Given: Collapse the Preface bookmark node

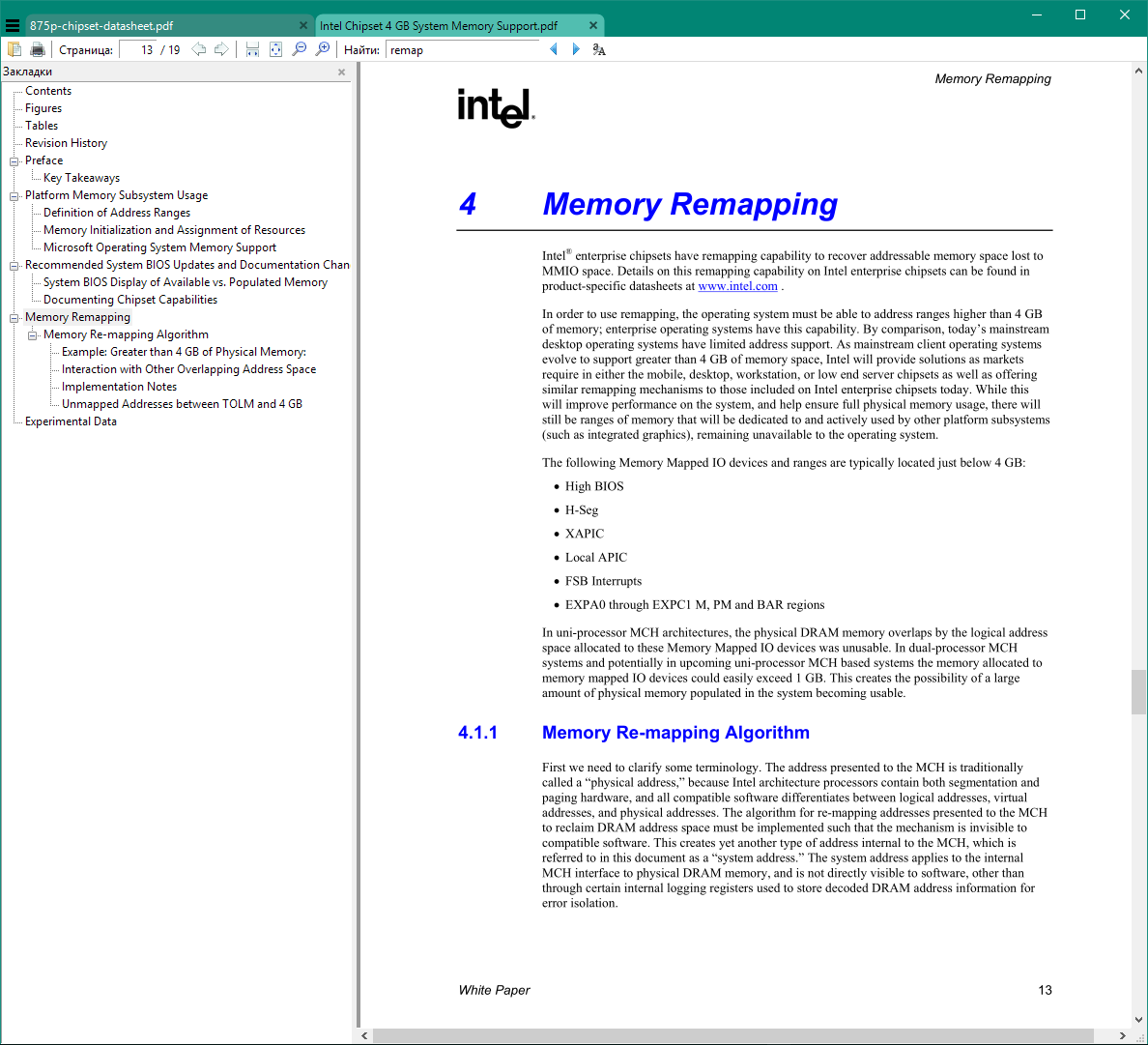Looking at the screenshot, I should click(x=14, y=161).
